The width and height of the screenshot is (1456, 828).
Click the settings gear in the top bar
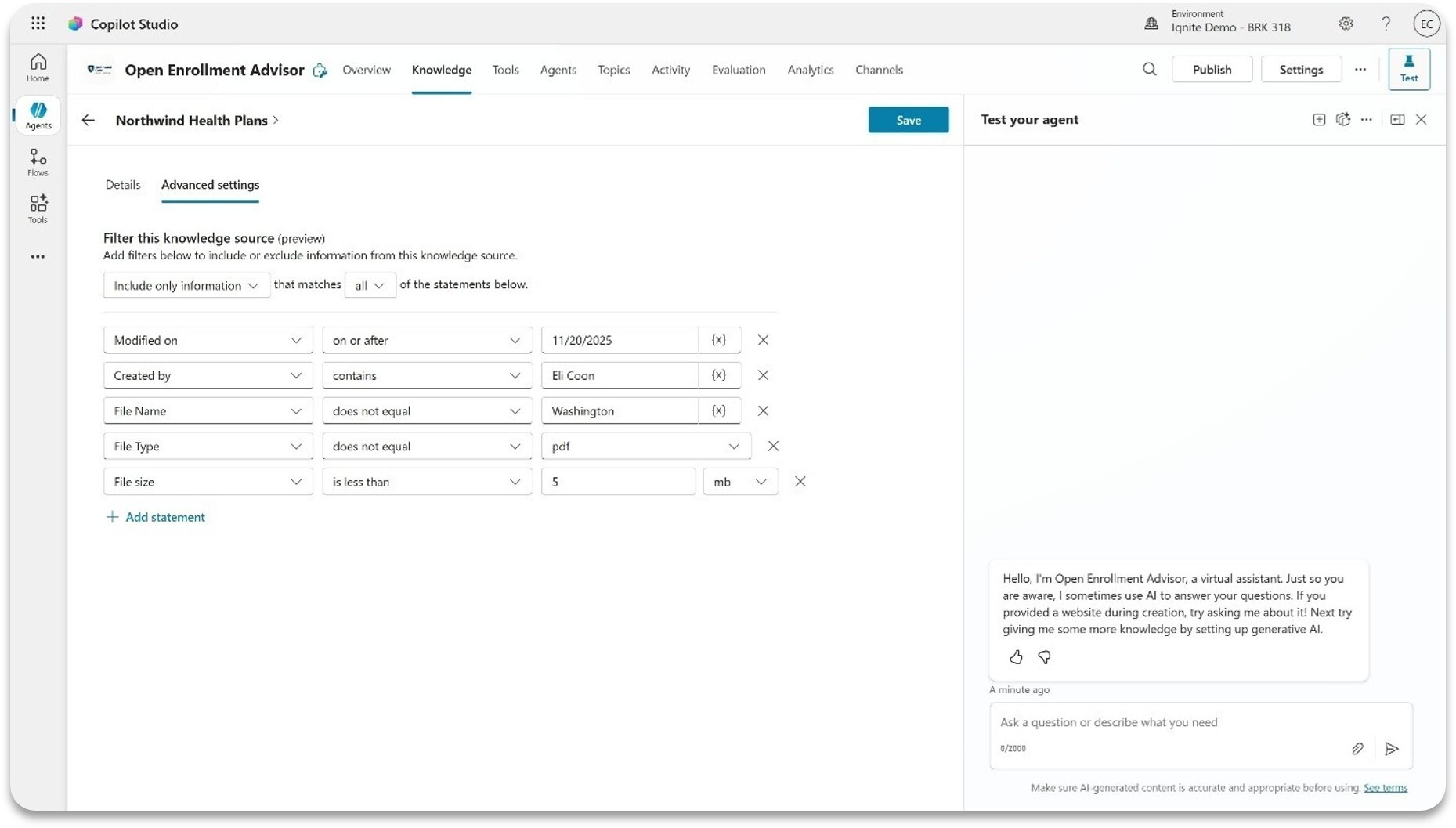(x=1346, y=24)
